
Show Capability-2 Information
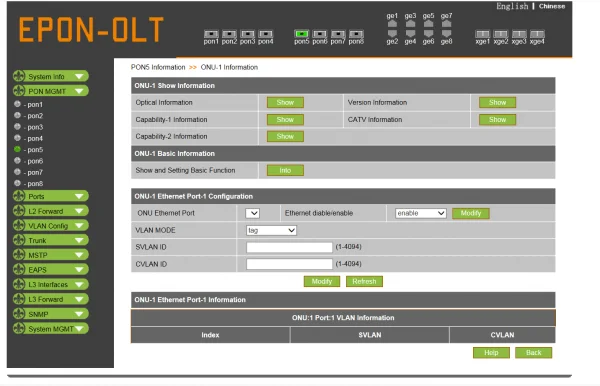click(285, 136)
